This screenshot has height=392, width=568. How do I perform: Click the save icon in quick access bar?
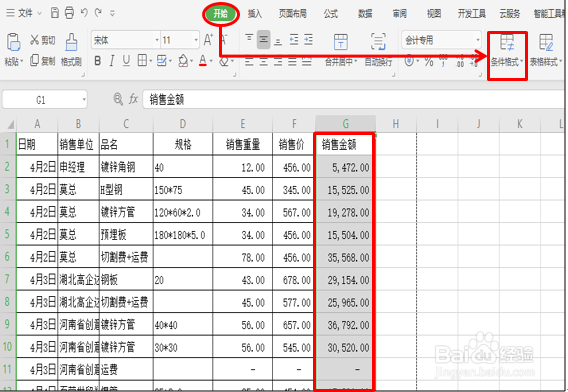pos(55,13)
